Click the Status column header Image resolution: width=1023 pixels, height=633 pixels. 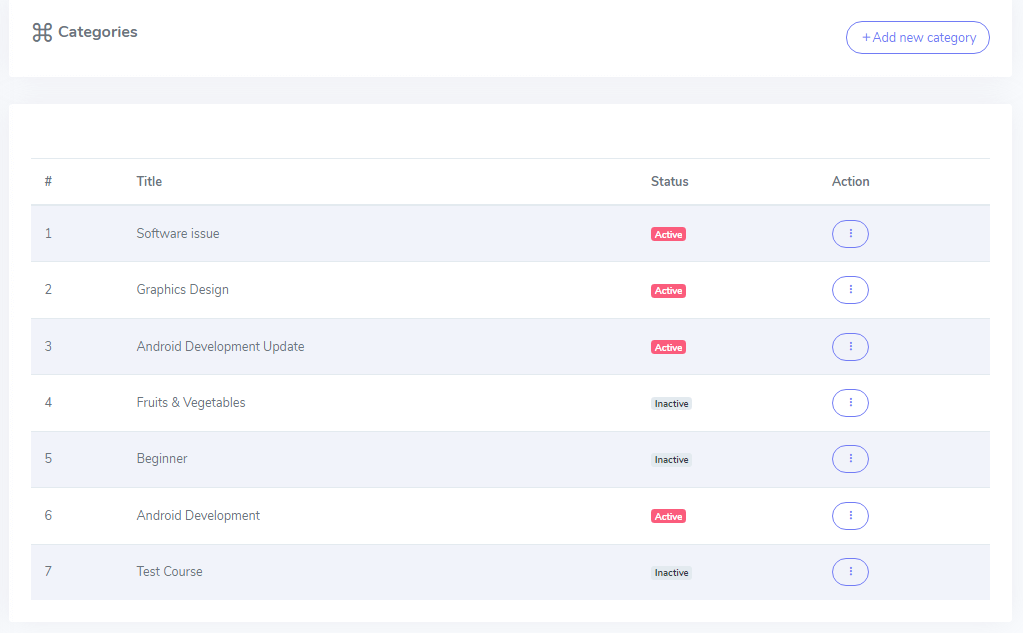[669, 182]
